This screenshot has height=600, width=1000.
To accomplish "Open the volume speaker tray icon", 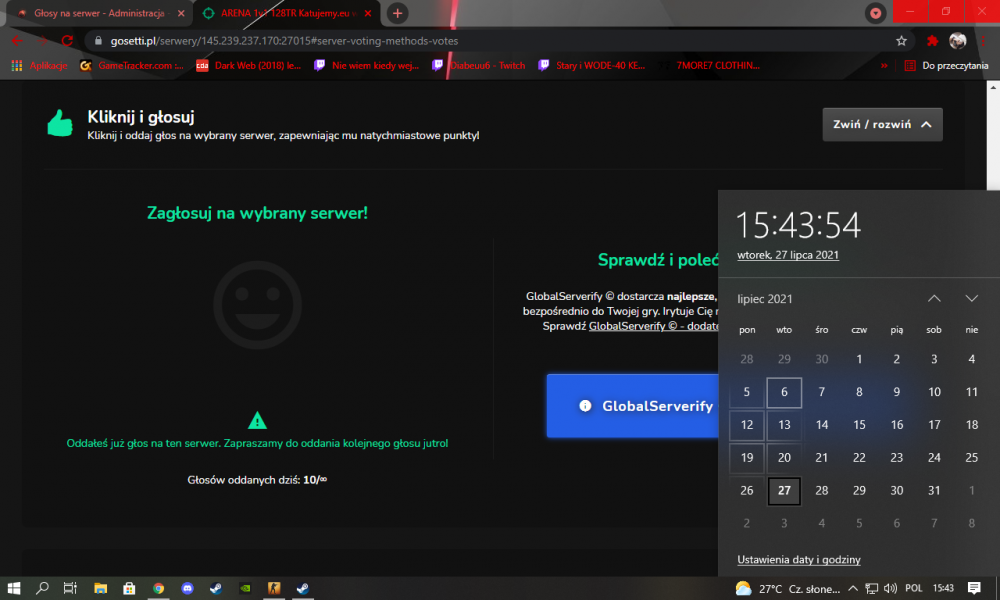I will [890, 589].
